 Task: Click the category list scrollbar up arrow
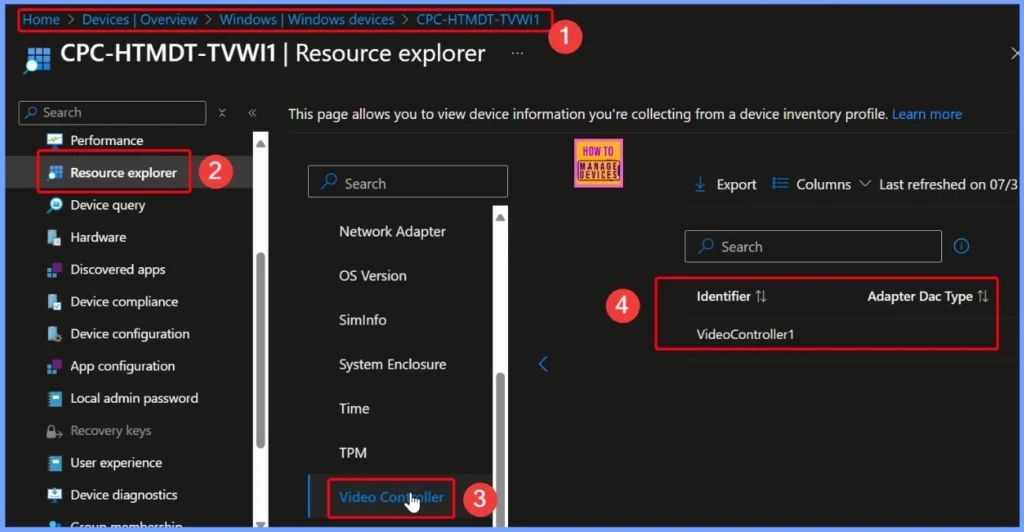(x=500, y=217)
